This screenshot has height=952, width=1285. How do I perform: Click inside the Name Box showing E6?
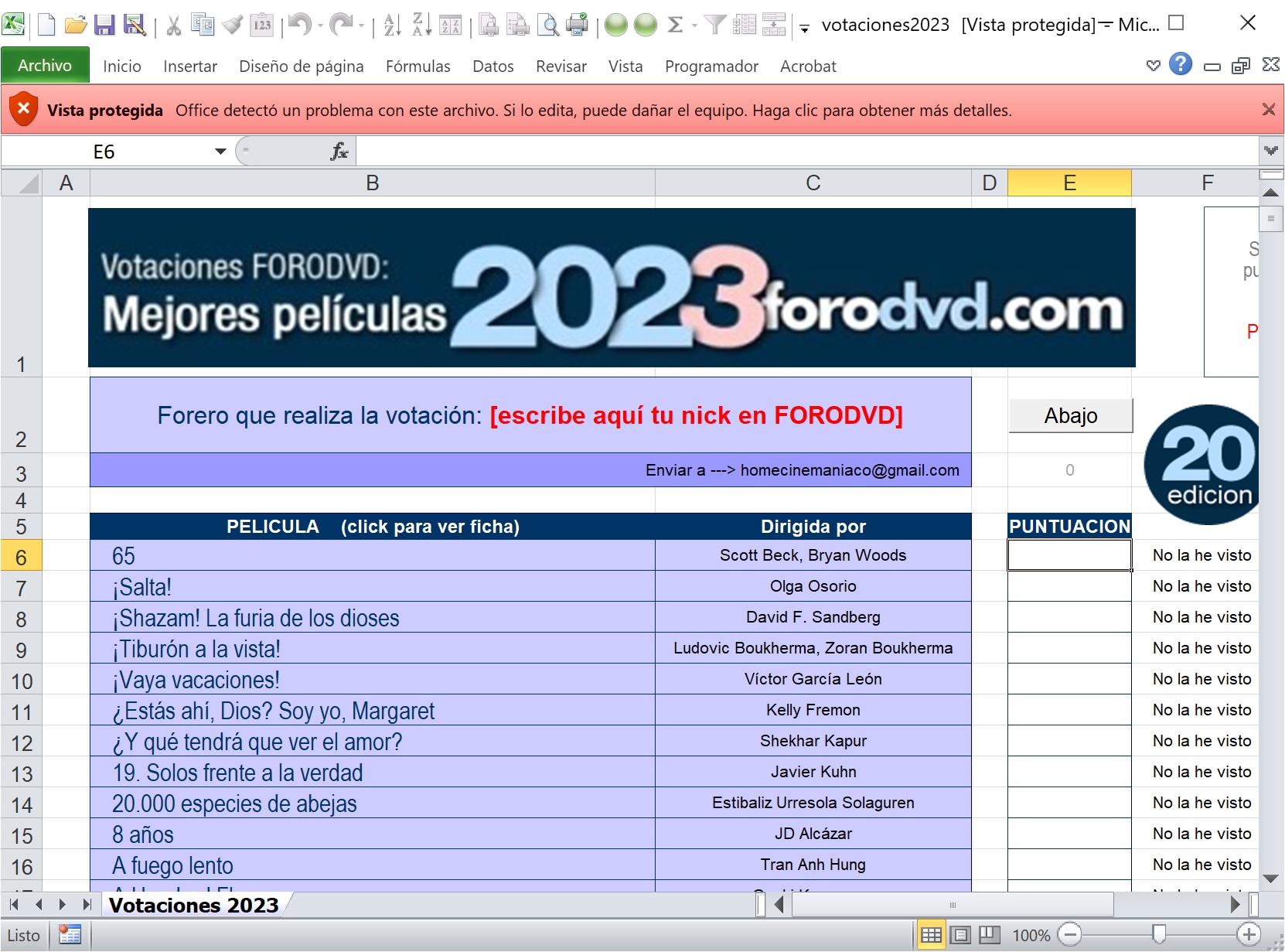pyautogui.click(x=104, y=152)
